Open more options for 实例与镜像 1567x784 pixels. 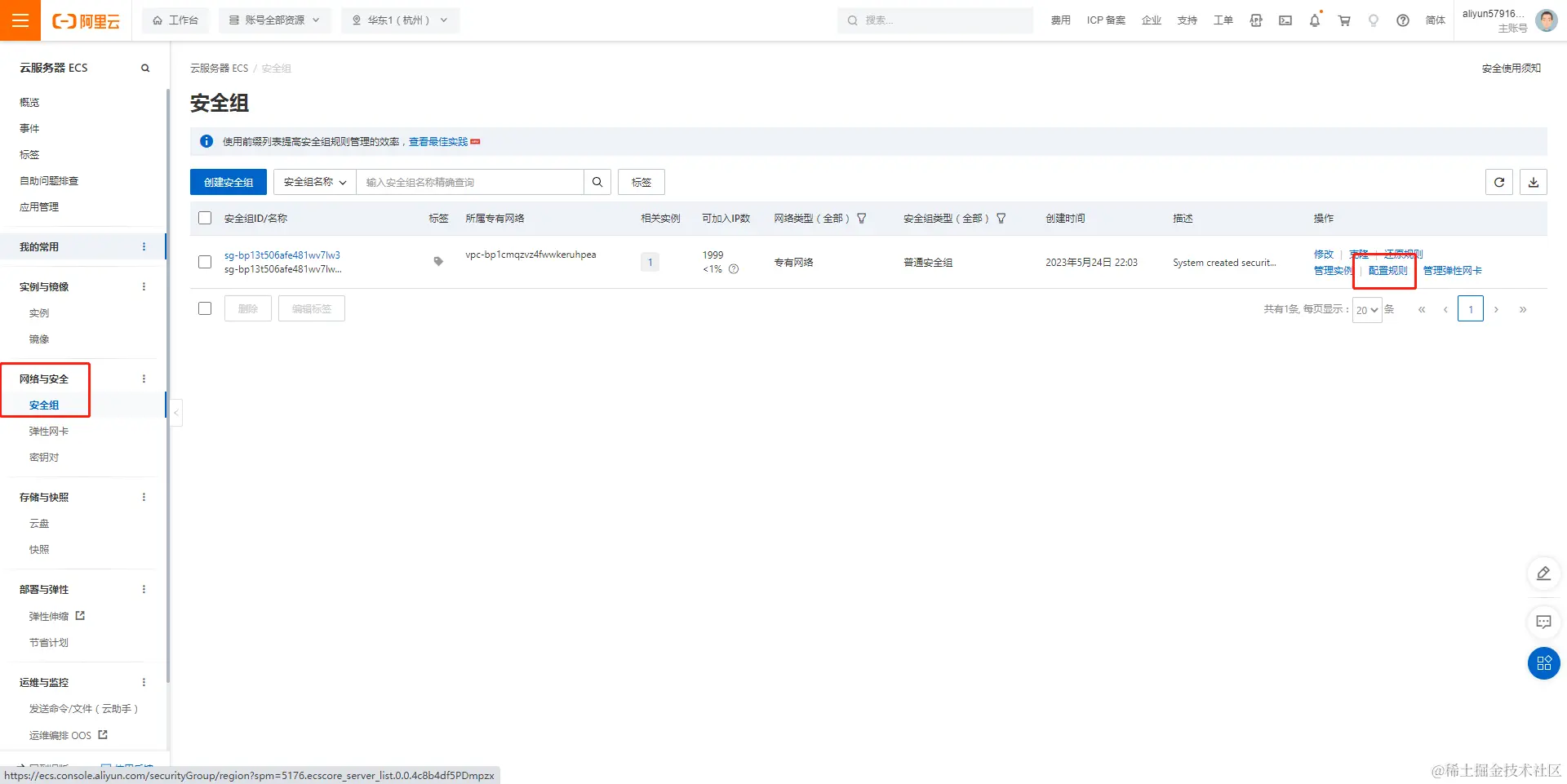(144, 286)
